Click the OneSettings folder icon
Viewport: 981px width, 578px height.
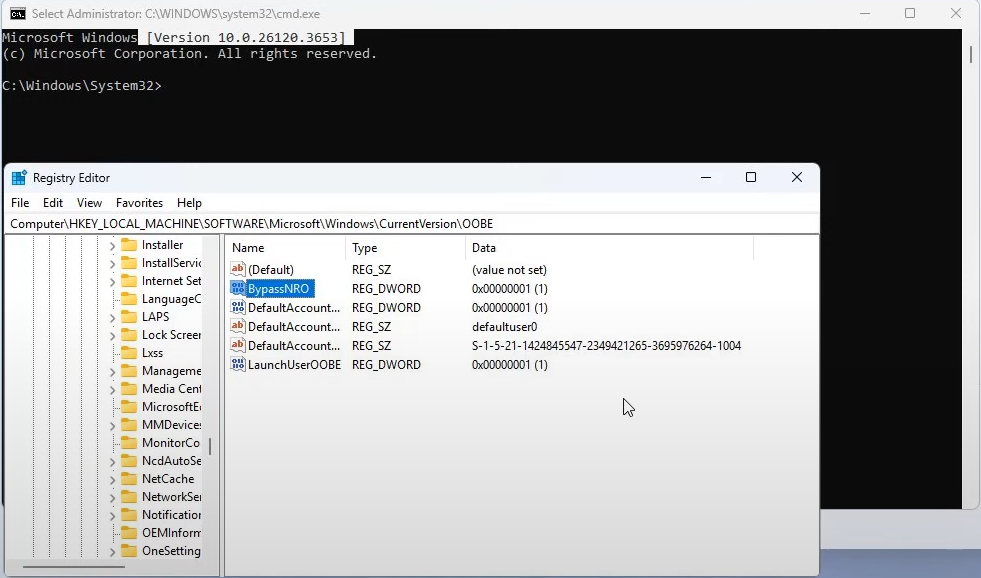129,551
